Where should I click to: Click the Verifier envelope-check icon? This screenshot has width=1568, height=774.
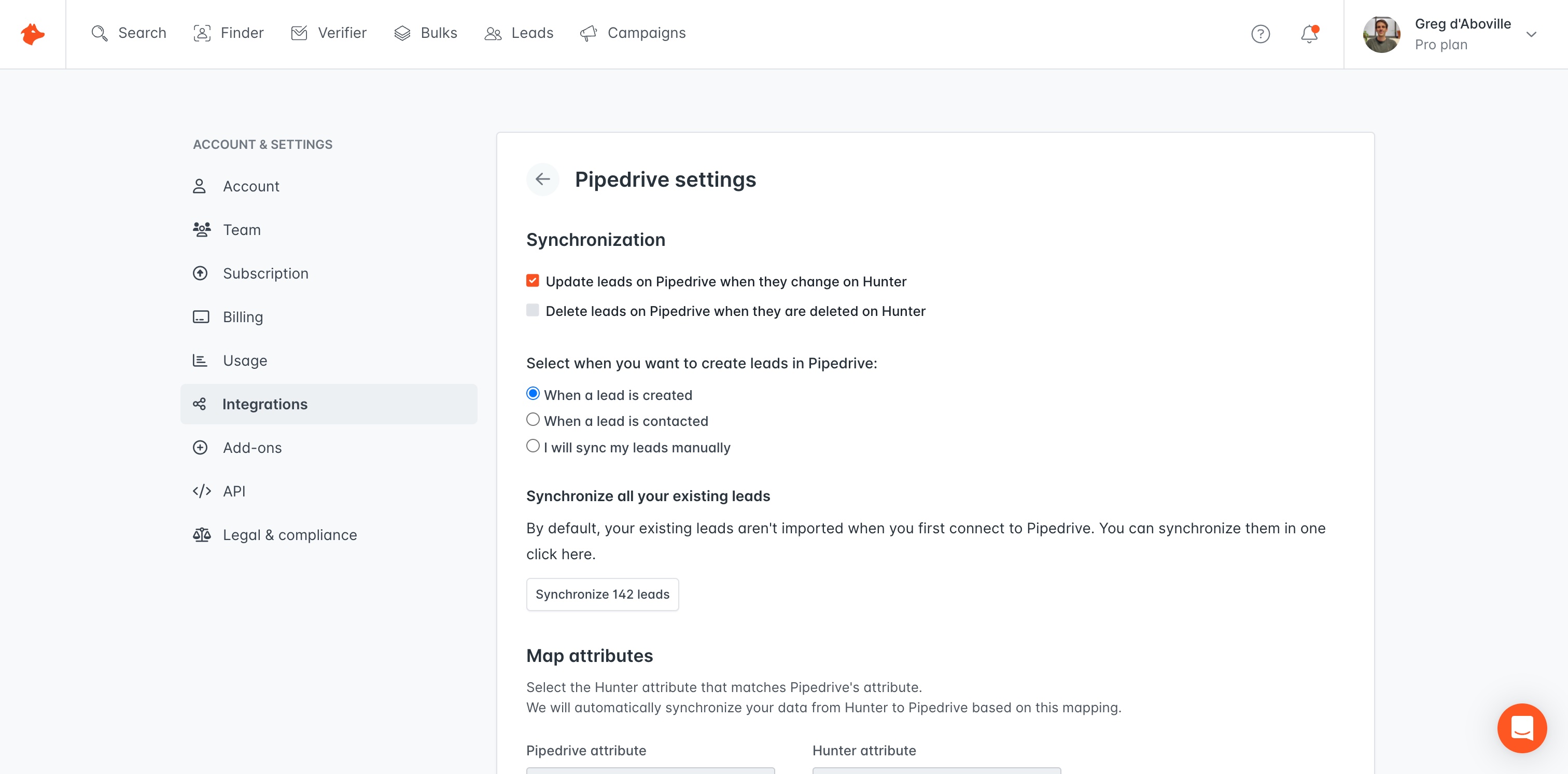coord(299,33)
